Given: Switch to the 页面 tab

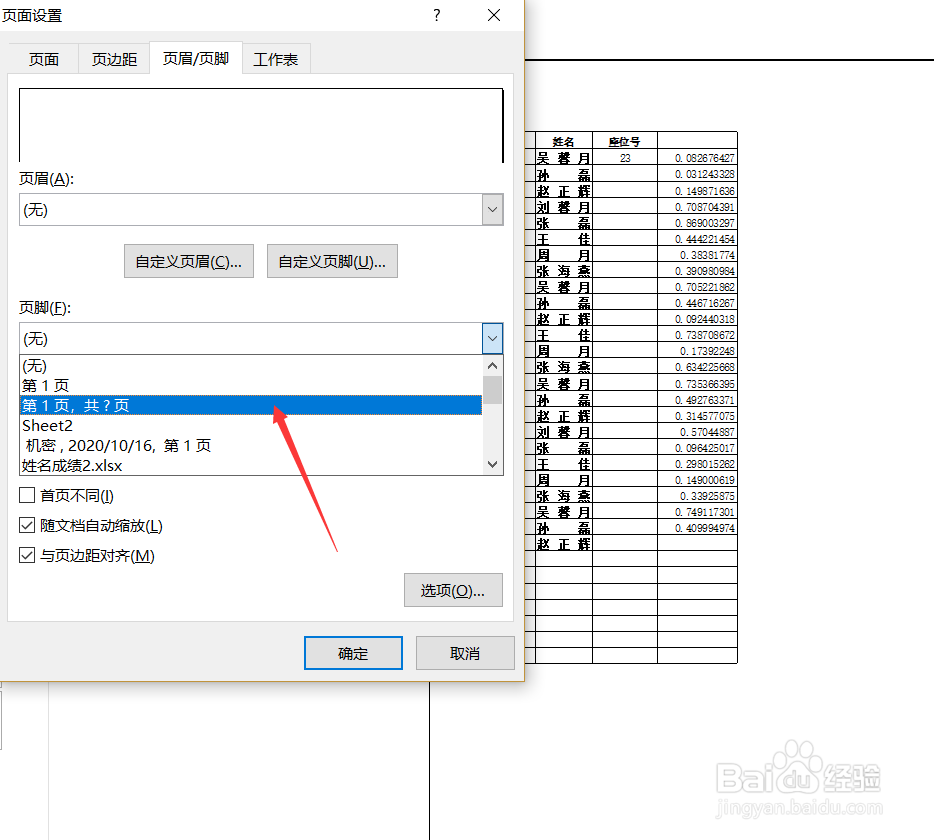Looking at the screenshot, I should pos(44,58).
